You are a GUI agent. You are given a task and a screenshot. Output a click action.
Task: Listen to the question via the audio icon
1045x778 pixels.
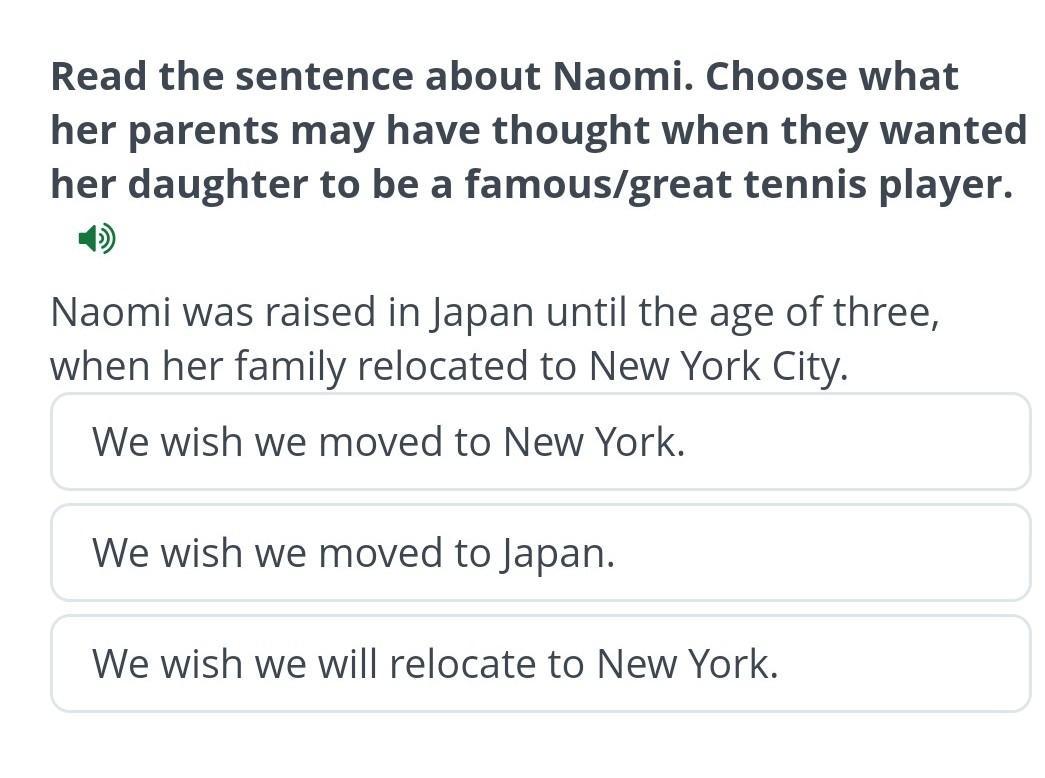point(97,238)
